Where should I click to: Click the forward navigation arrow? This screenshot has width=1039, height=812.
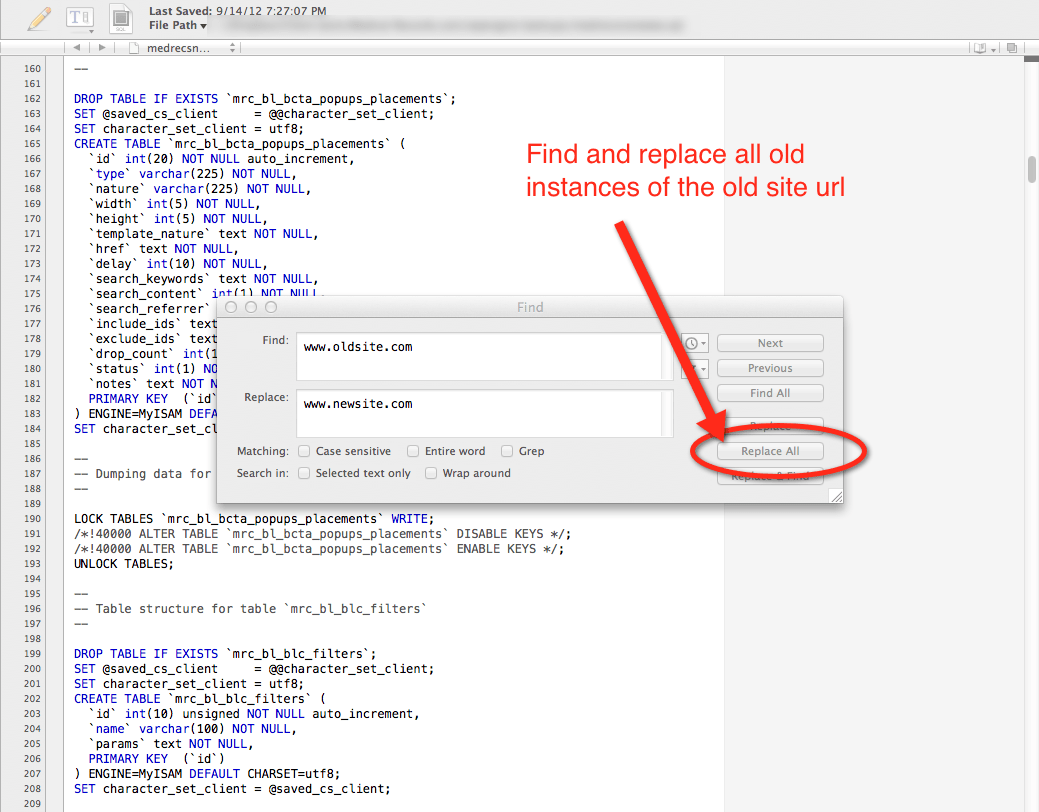[x=102, y=46]
